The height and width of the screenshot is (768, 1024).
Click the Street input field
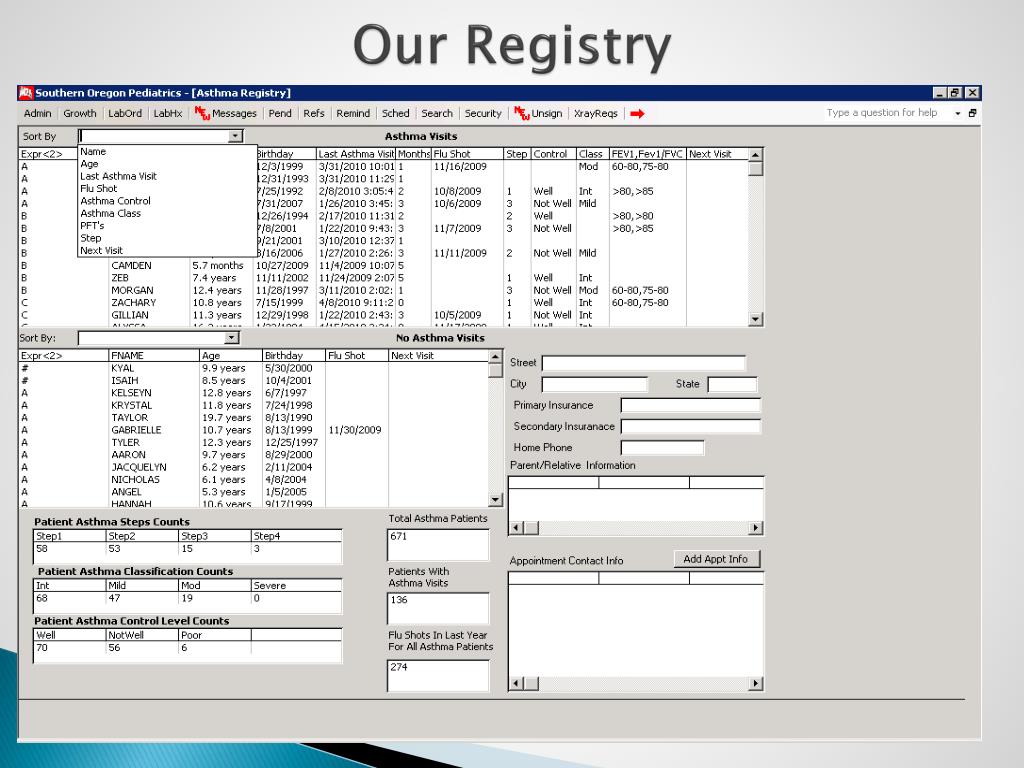point(643,363)
